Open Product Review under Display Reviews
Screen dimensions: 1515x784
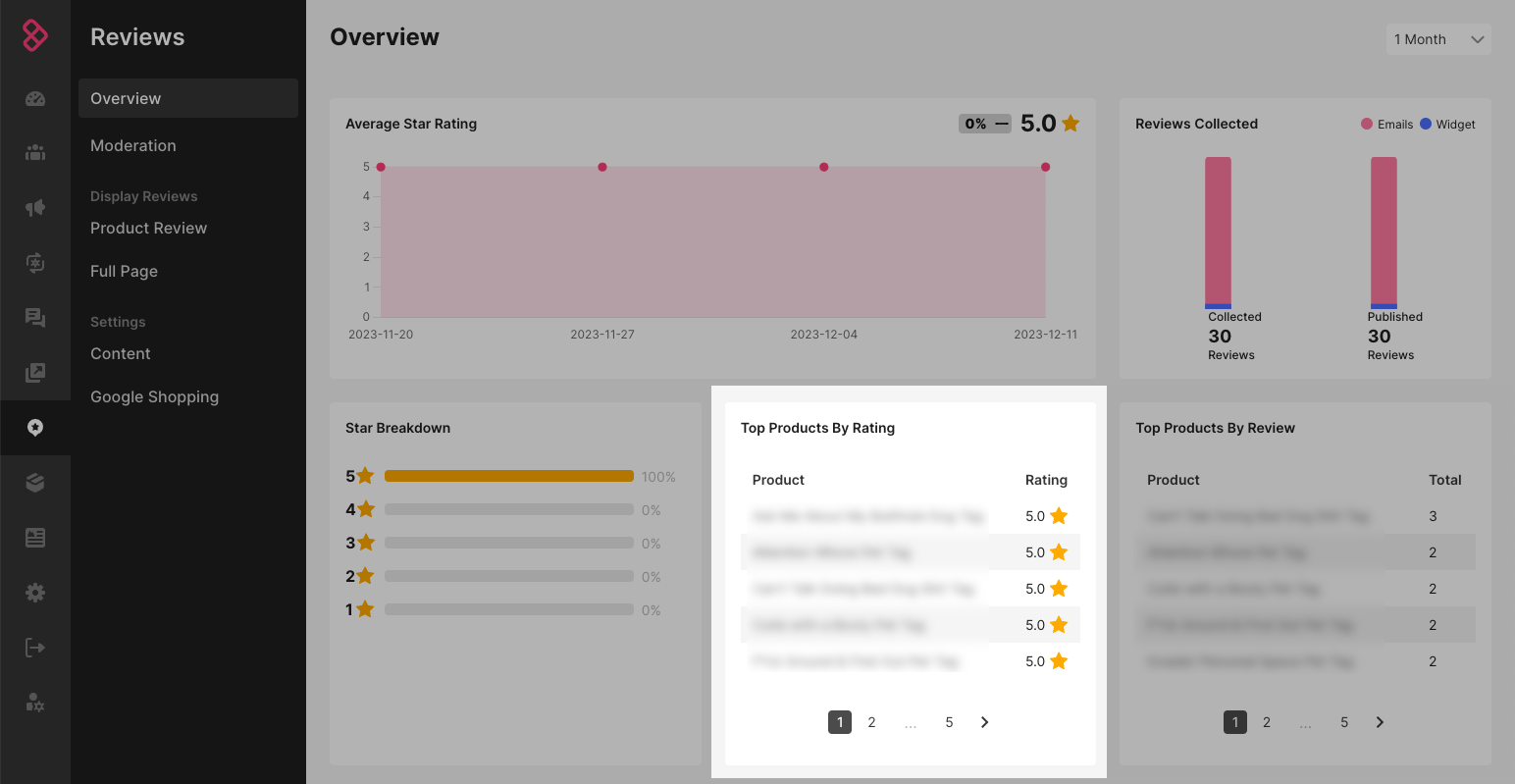tap(148, 228)
